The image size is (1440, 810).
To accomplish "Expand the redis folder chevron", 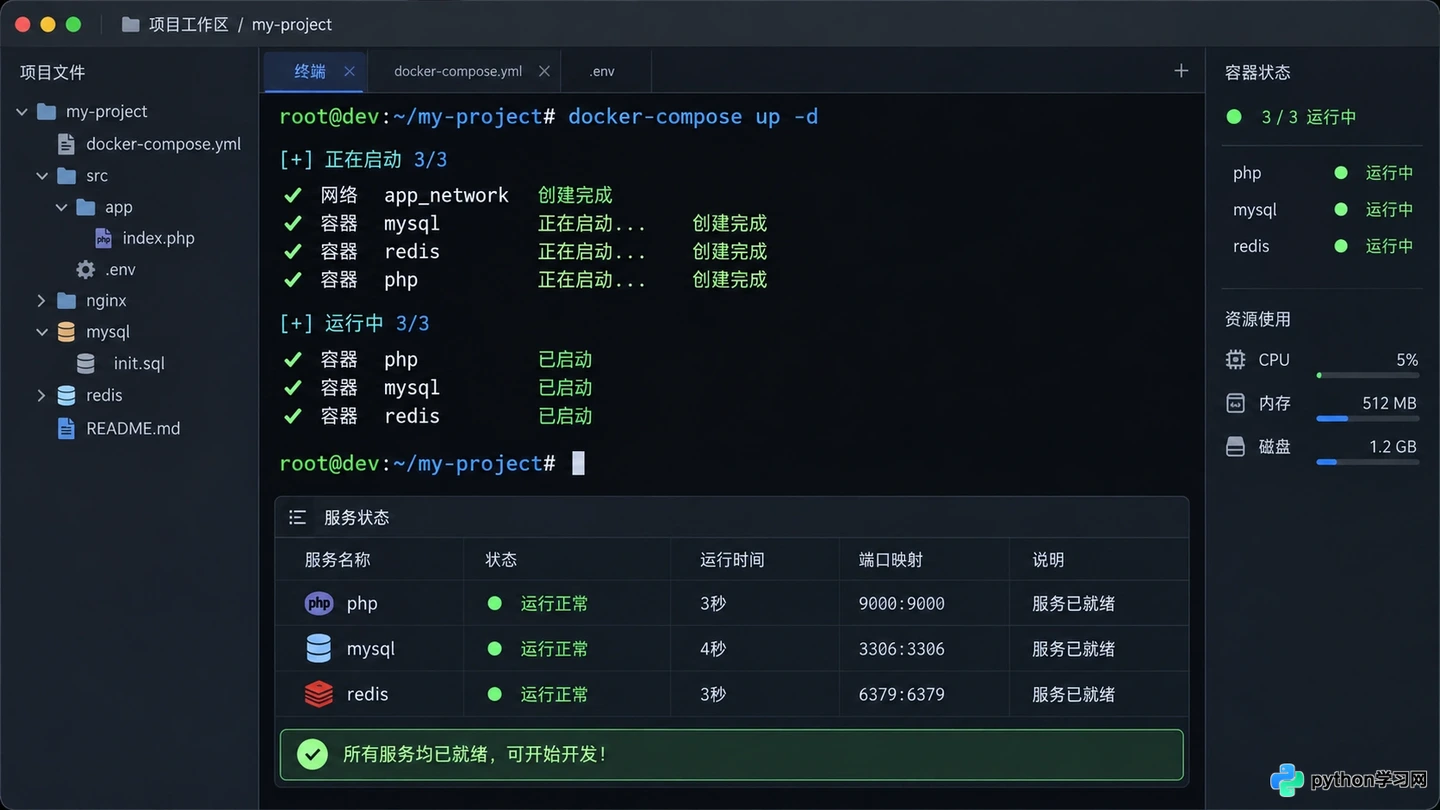I will coord(41,395).
